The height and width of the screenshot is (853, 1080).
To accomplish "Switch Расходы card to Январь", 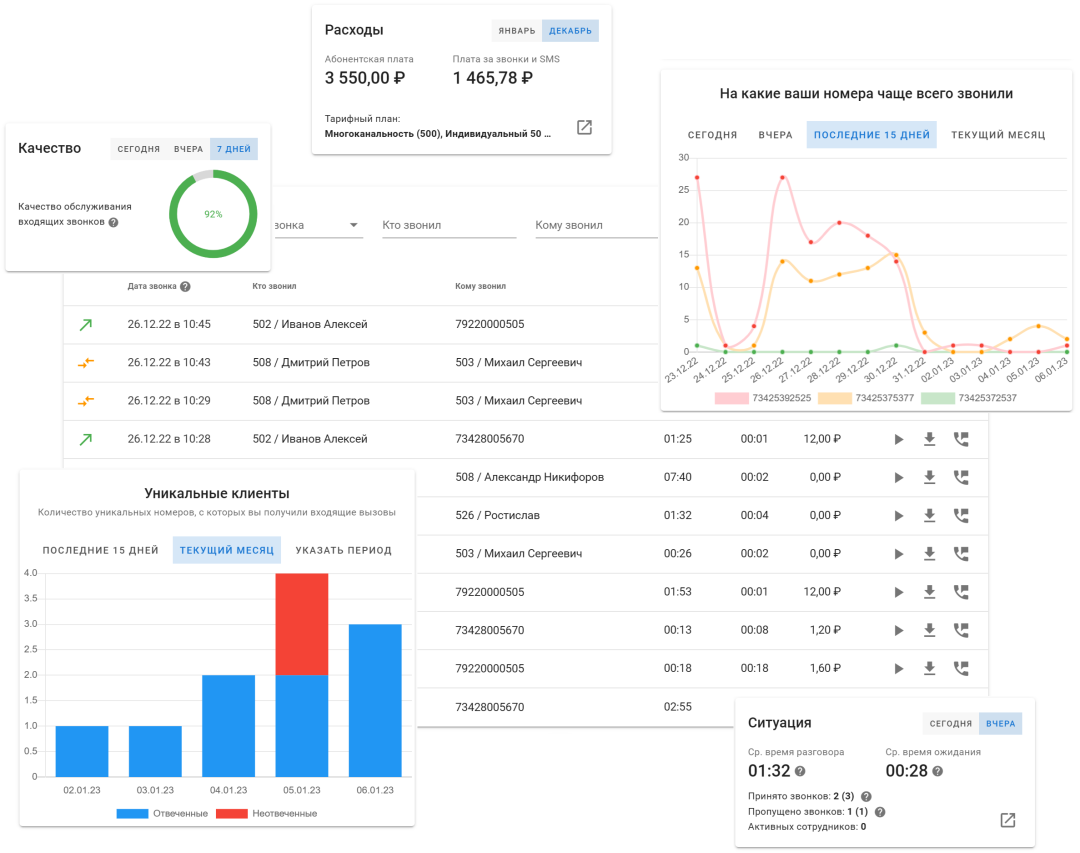I will (x=517, y=31).
